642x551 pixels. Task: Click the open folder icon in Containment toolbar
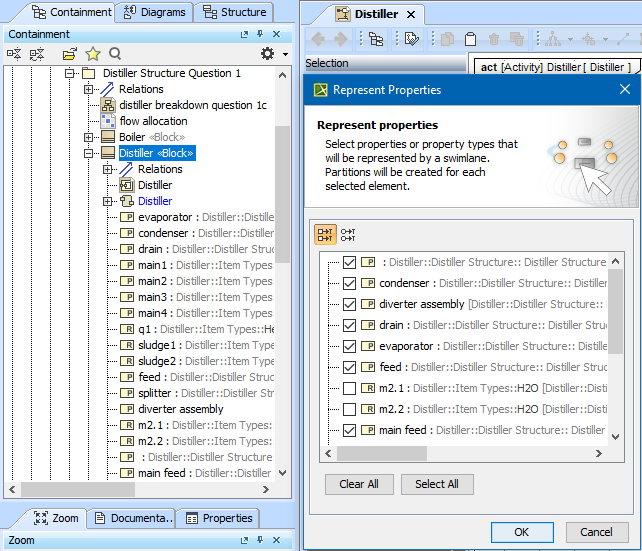pos(69,53)
